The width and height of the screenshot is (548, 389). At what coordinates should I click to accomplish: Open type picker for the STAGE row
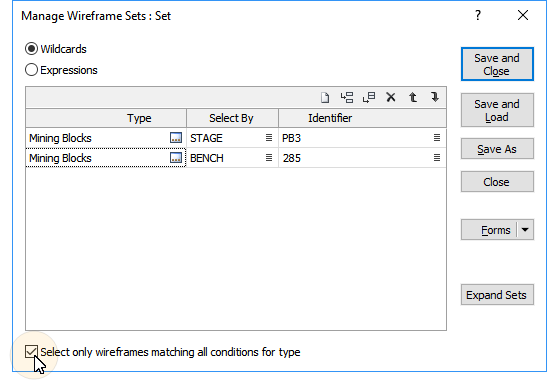click(x=176, y=138)
